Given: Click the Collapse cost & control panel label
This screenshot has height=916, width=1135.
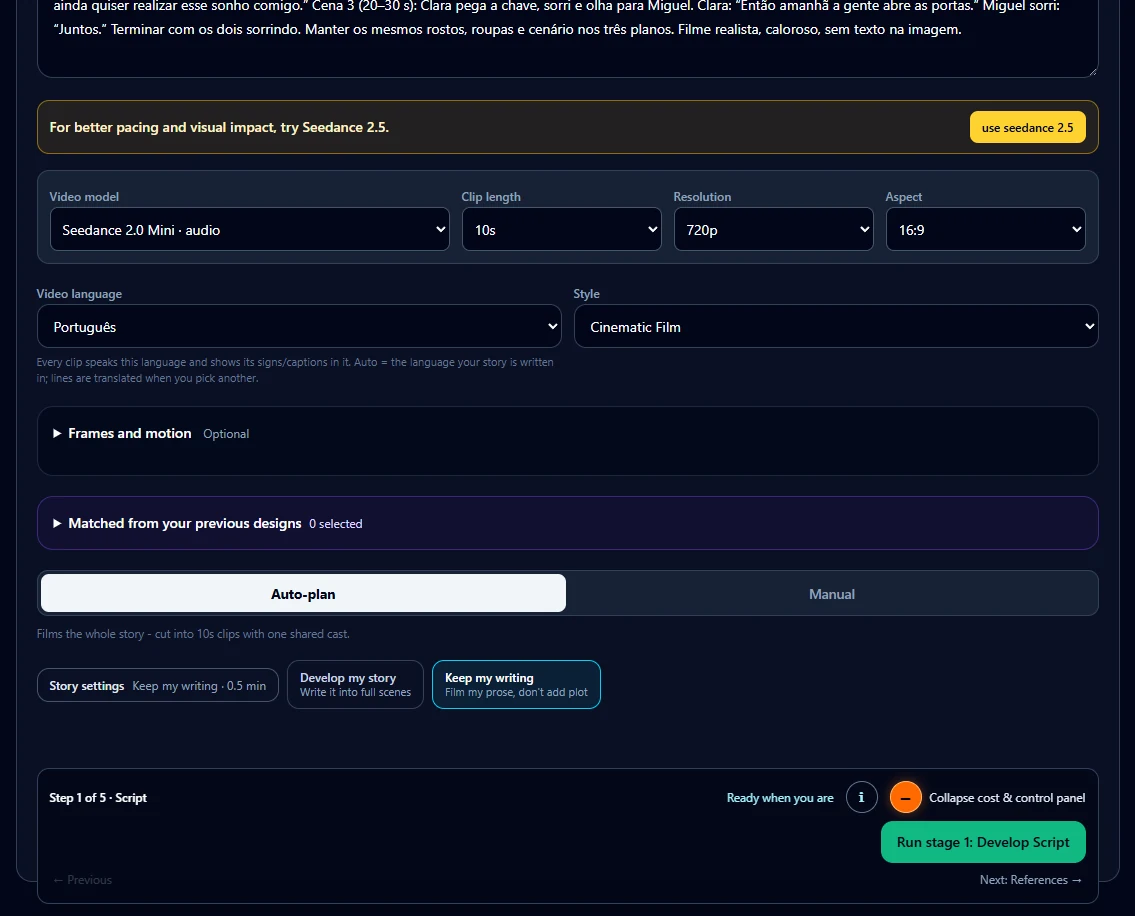Looking at the screenshot, I should (1007, 797).
